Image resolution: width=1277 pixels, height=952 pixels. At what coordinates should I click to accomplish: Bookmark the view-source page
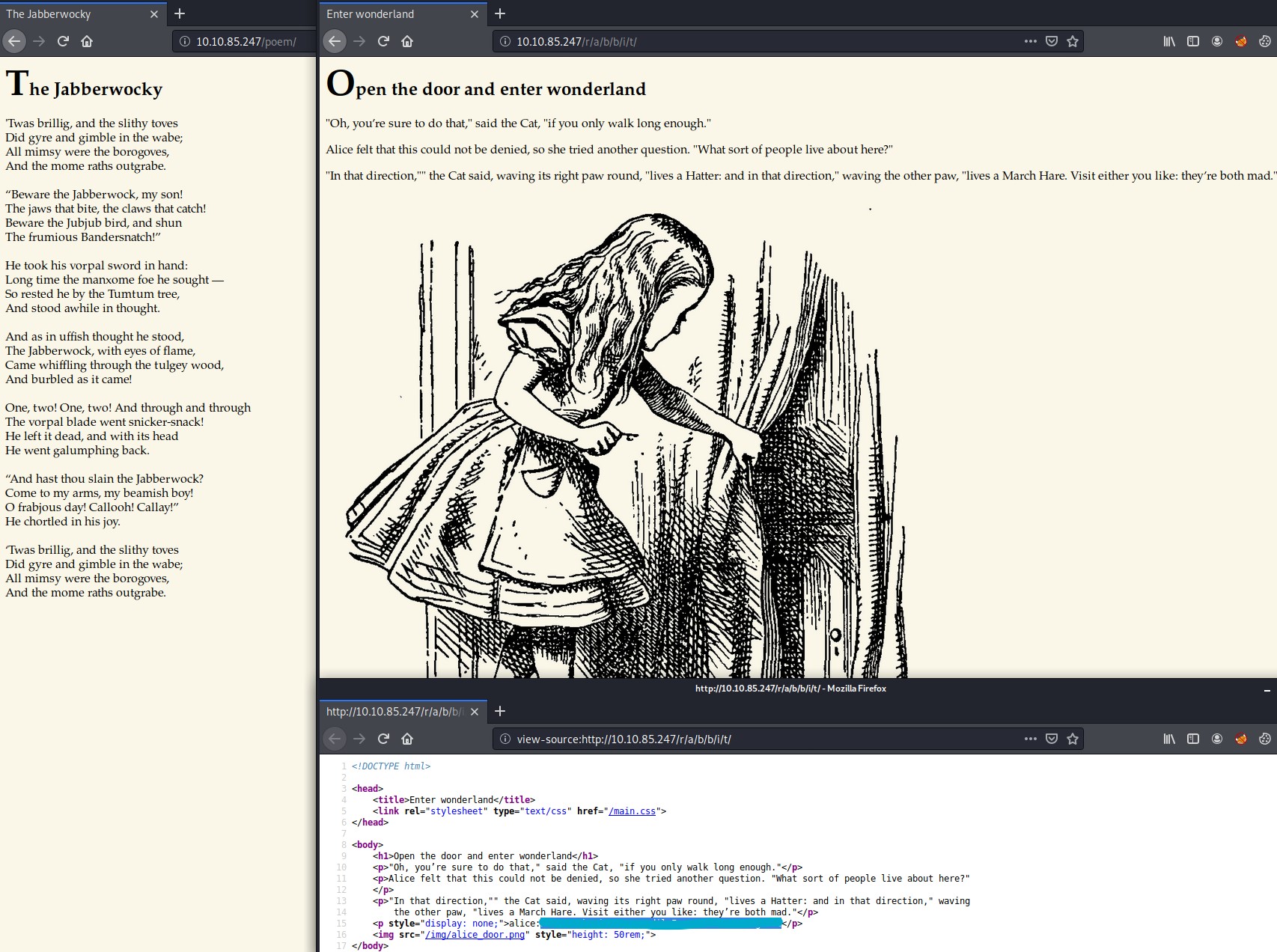(x=1073, y=739)
